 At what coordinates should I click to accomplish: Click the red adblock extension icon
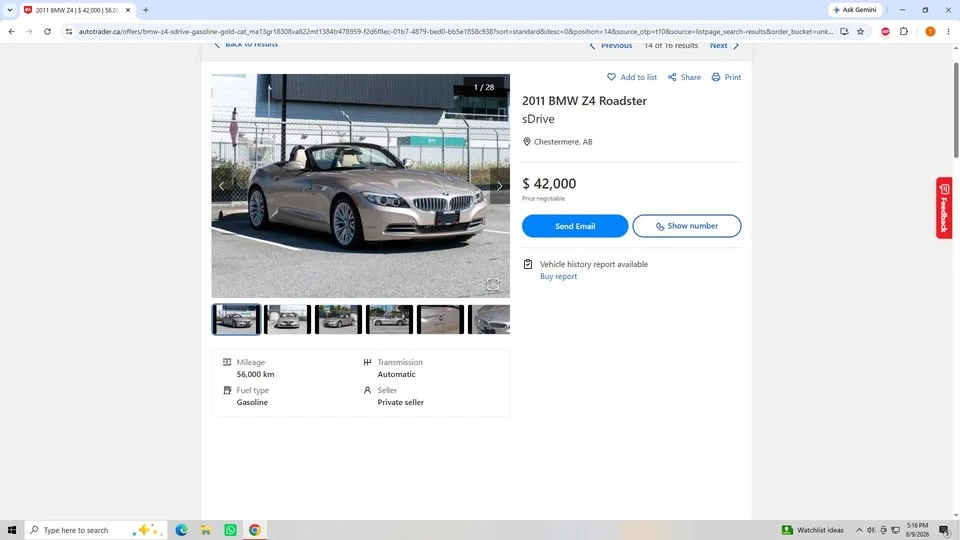[x=885, y=31]
